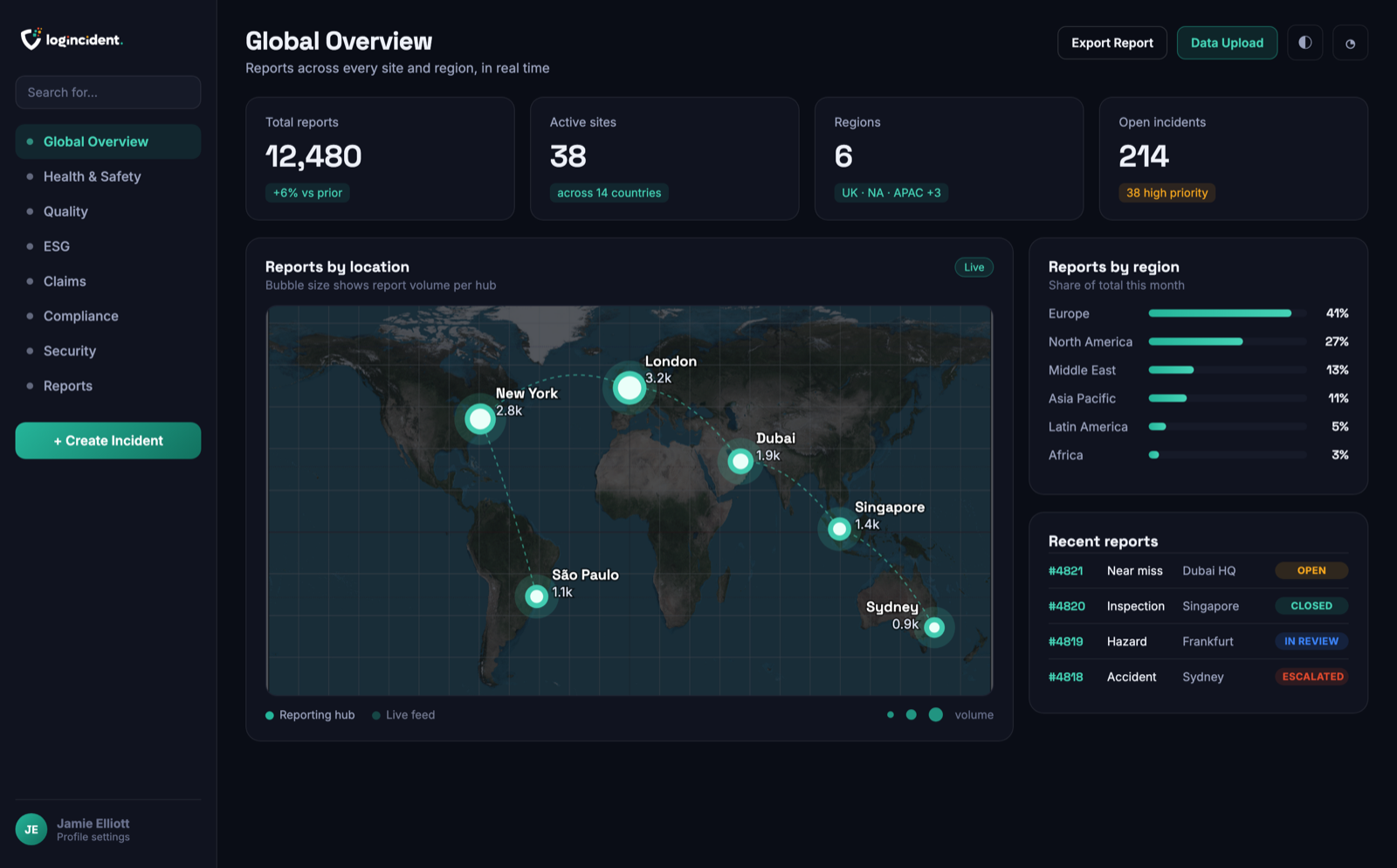The height and width of the screenshot is (868, 1397).
Task: Click the 'across 14 countries' chip
Action: (x=609, y=193)
